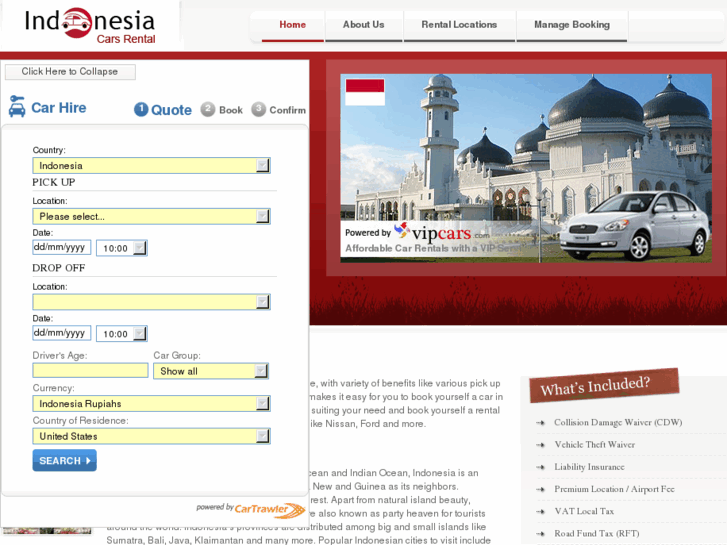Screen dimensions: 727x545
Task: Select the step 2 Book indicator
Action: [222, 110]
